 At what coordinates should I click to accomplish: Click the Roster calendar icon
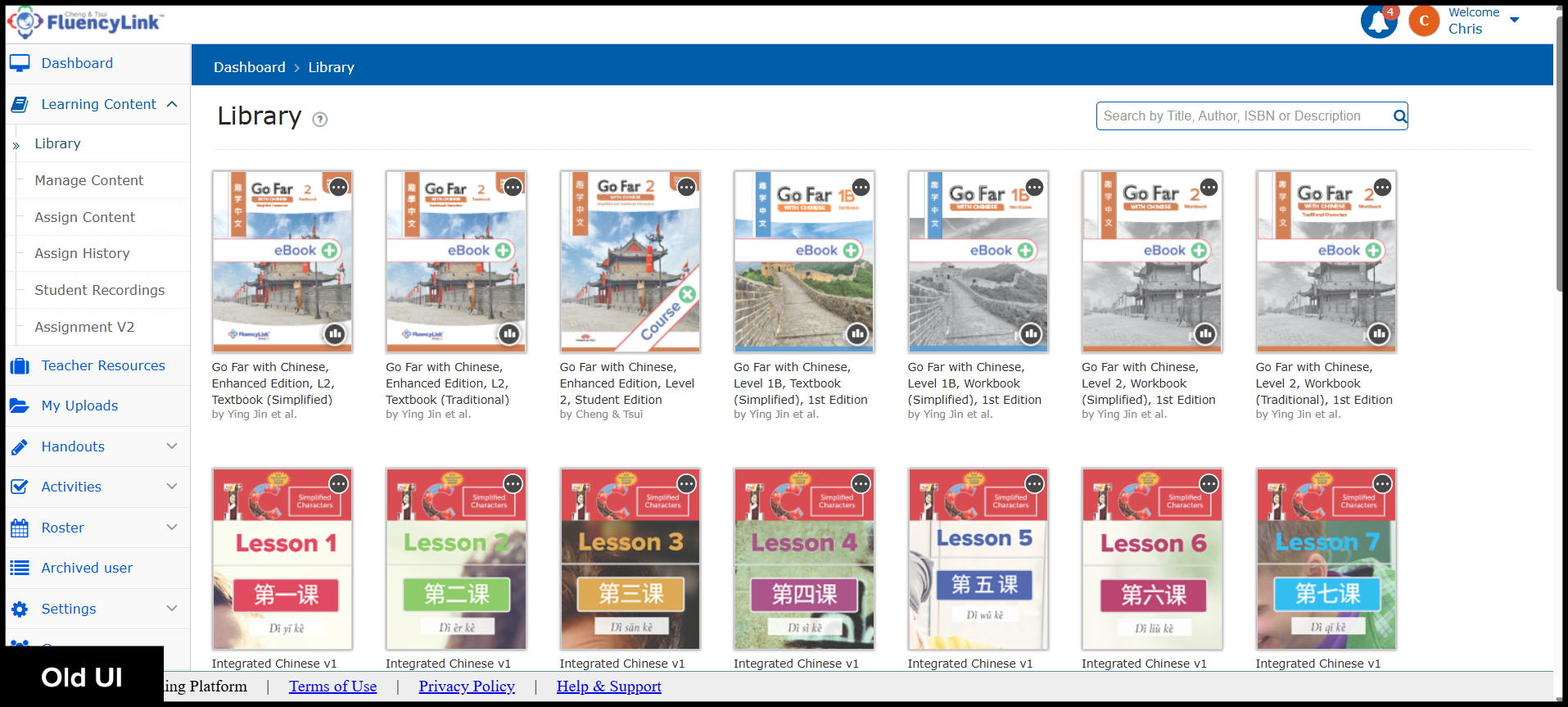pos(20,528)
